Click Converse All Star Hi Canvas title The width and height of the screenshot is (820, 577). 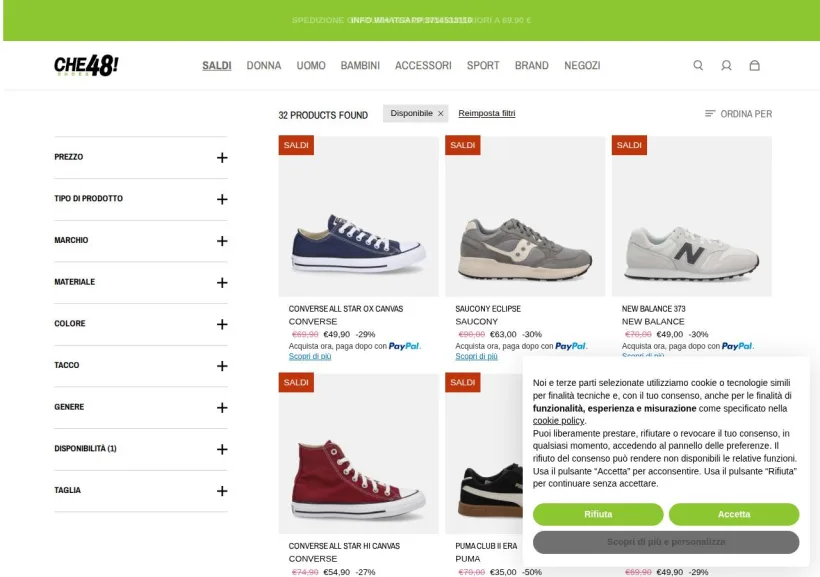[x=344, y=546]
